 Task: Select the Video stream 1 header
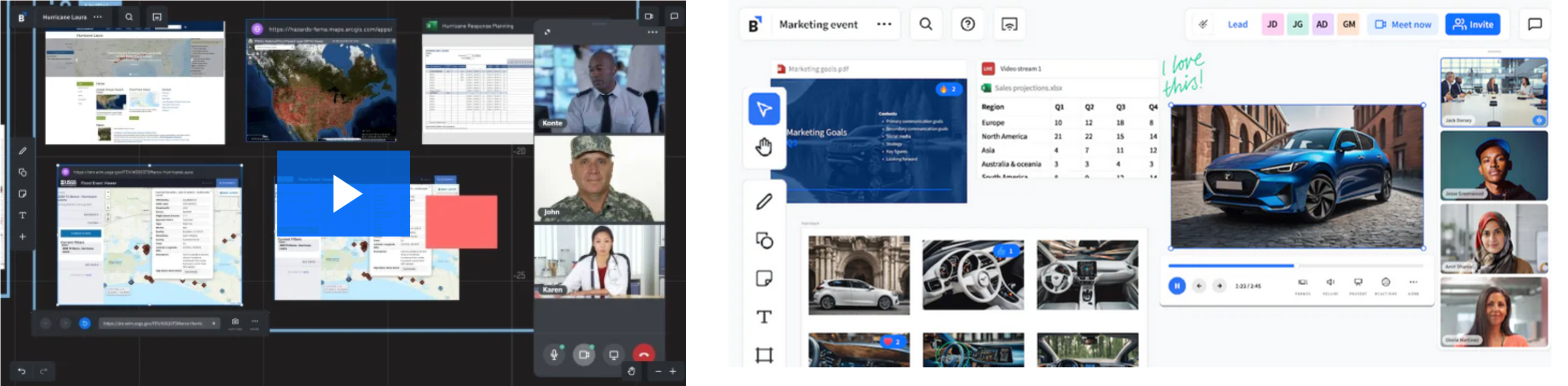pyautogui.click(x=1020, y=69)
